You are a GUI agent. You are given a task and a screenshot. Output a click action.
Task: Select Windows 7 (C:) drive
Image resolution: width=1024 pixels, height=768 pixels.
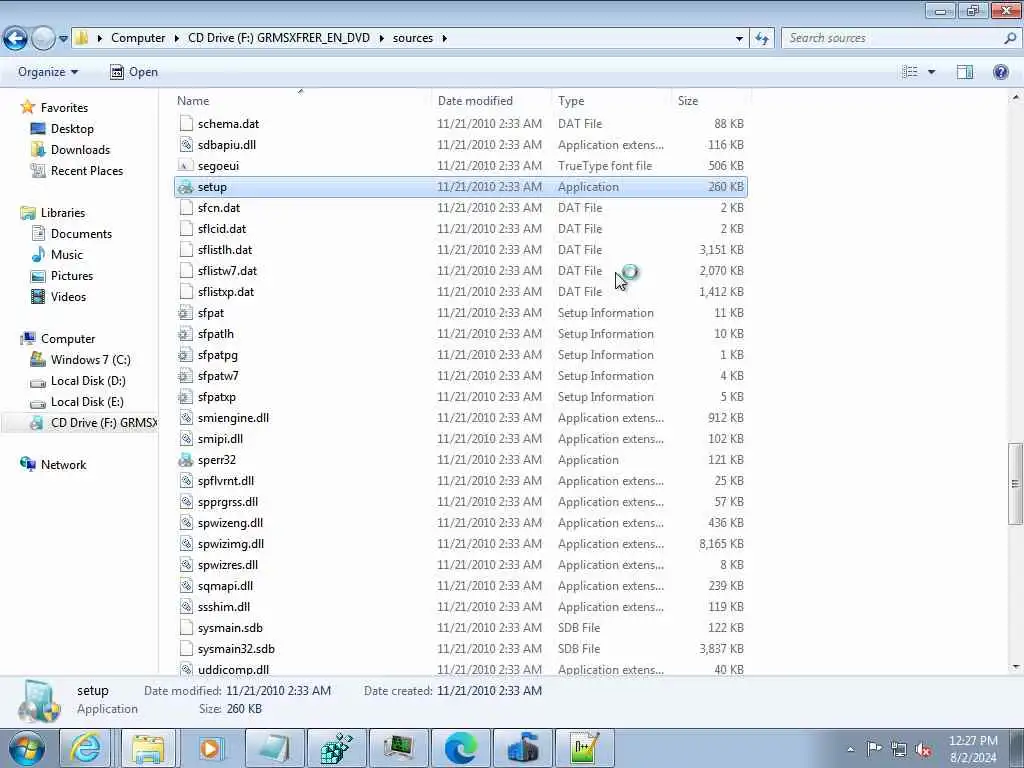coord(90,360)
